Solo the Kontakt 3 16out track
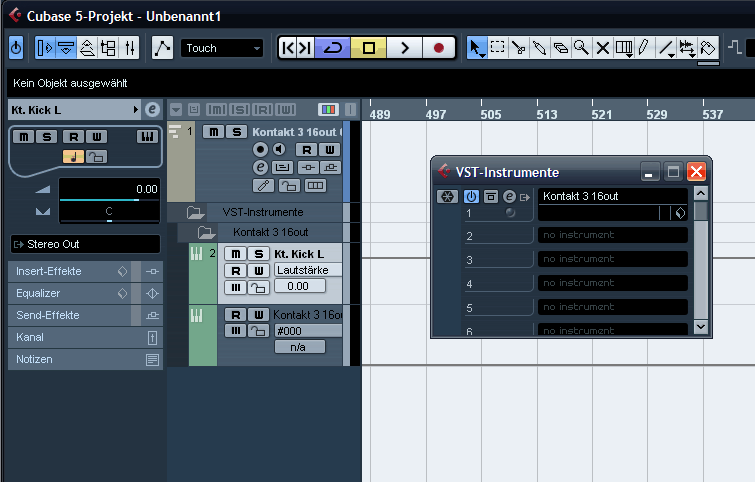 click(236, 132)
